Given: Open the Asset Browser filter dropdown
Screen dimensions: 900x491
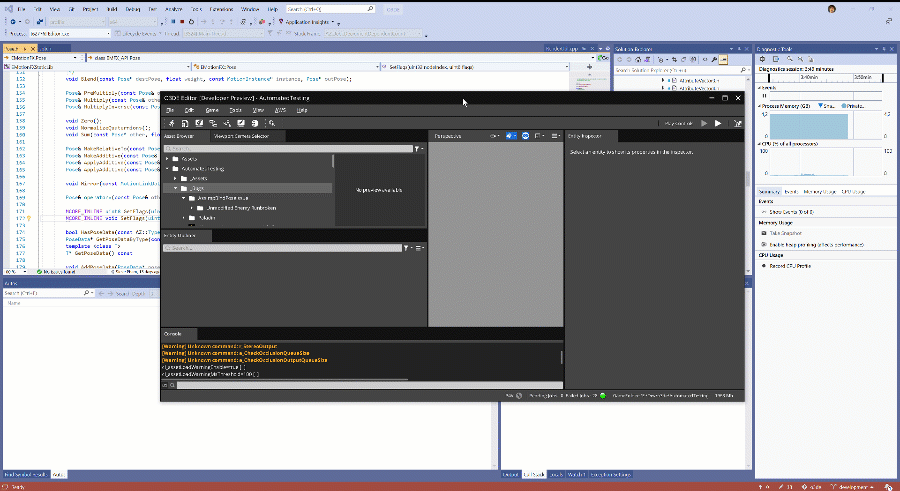Looking at the screenshot, I should (x=419, y=149).
